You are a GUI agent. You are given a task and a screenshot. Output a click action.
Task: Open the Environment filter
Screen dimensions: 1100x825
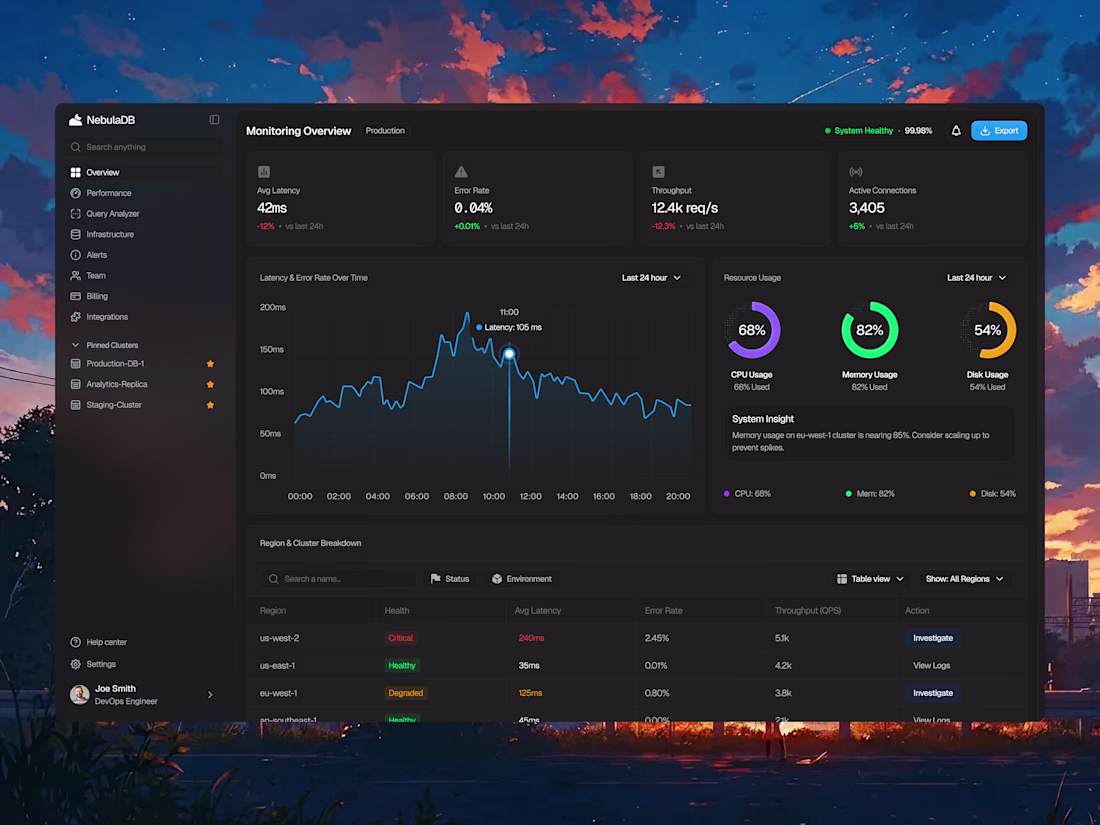click(x=522, y=579)
